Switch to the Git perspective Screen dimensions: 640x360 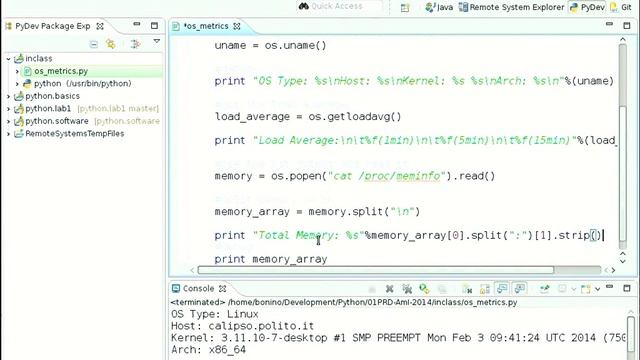[621, 7]
